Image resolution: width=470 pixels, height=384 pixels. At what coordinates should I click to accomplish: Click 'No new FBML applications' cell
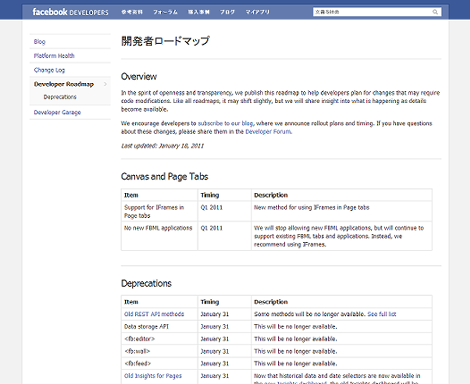(x=159, y=236)
